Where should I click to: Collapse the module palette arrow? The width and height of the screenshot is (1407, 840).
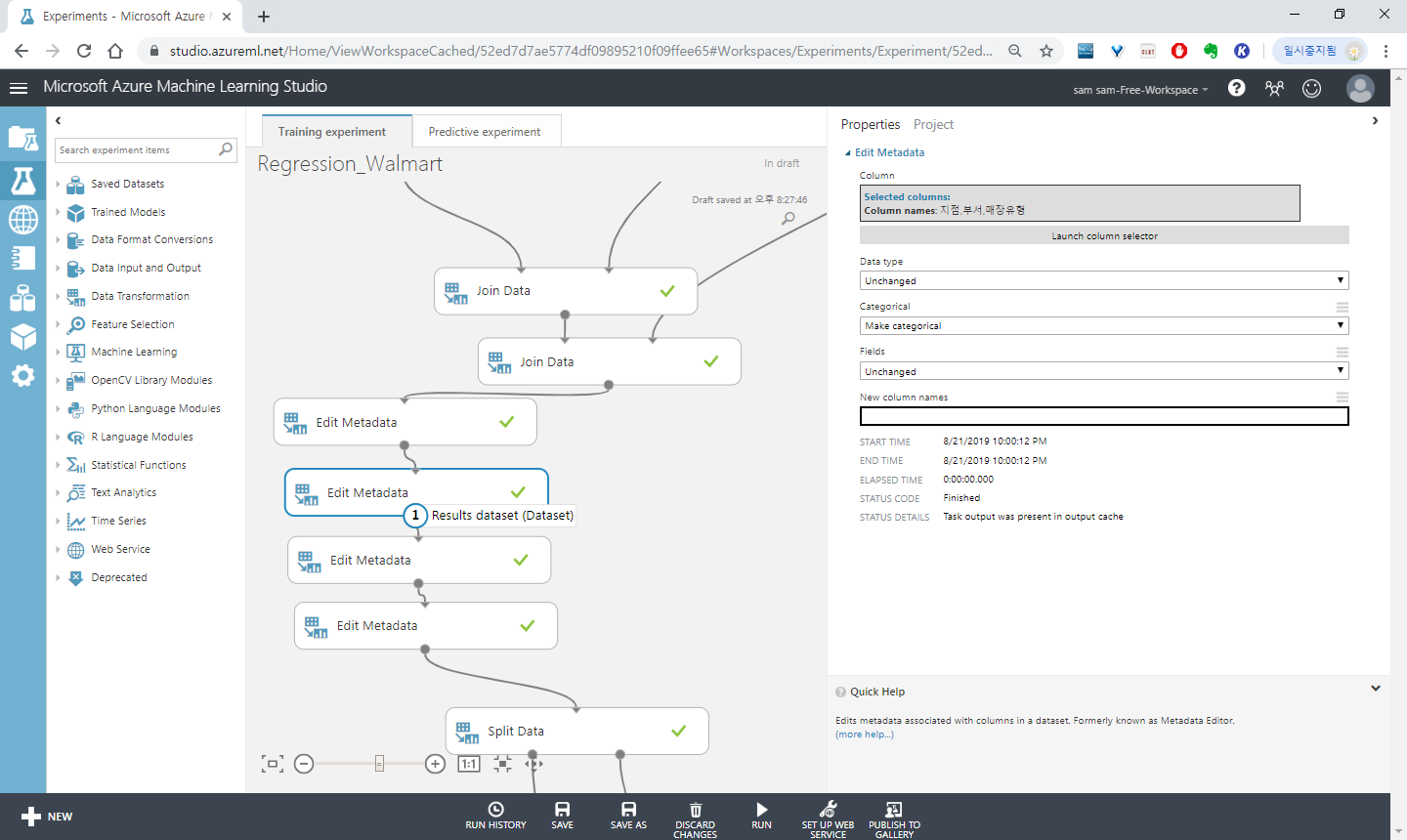59,120
